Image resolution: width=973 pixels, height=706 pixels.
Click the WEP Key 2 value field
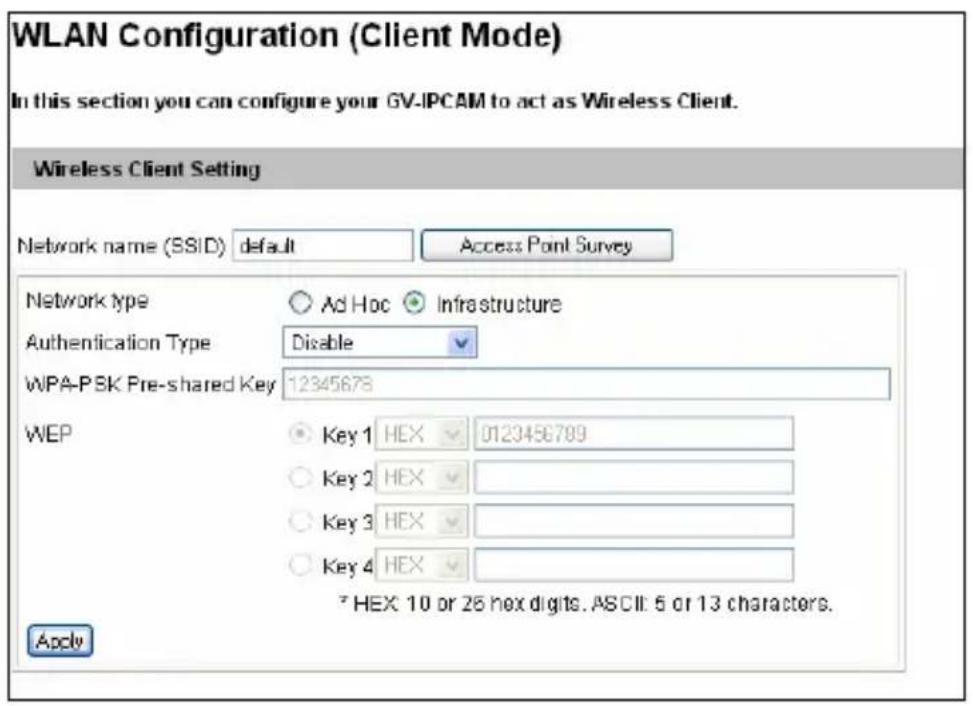coord(634,478)
